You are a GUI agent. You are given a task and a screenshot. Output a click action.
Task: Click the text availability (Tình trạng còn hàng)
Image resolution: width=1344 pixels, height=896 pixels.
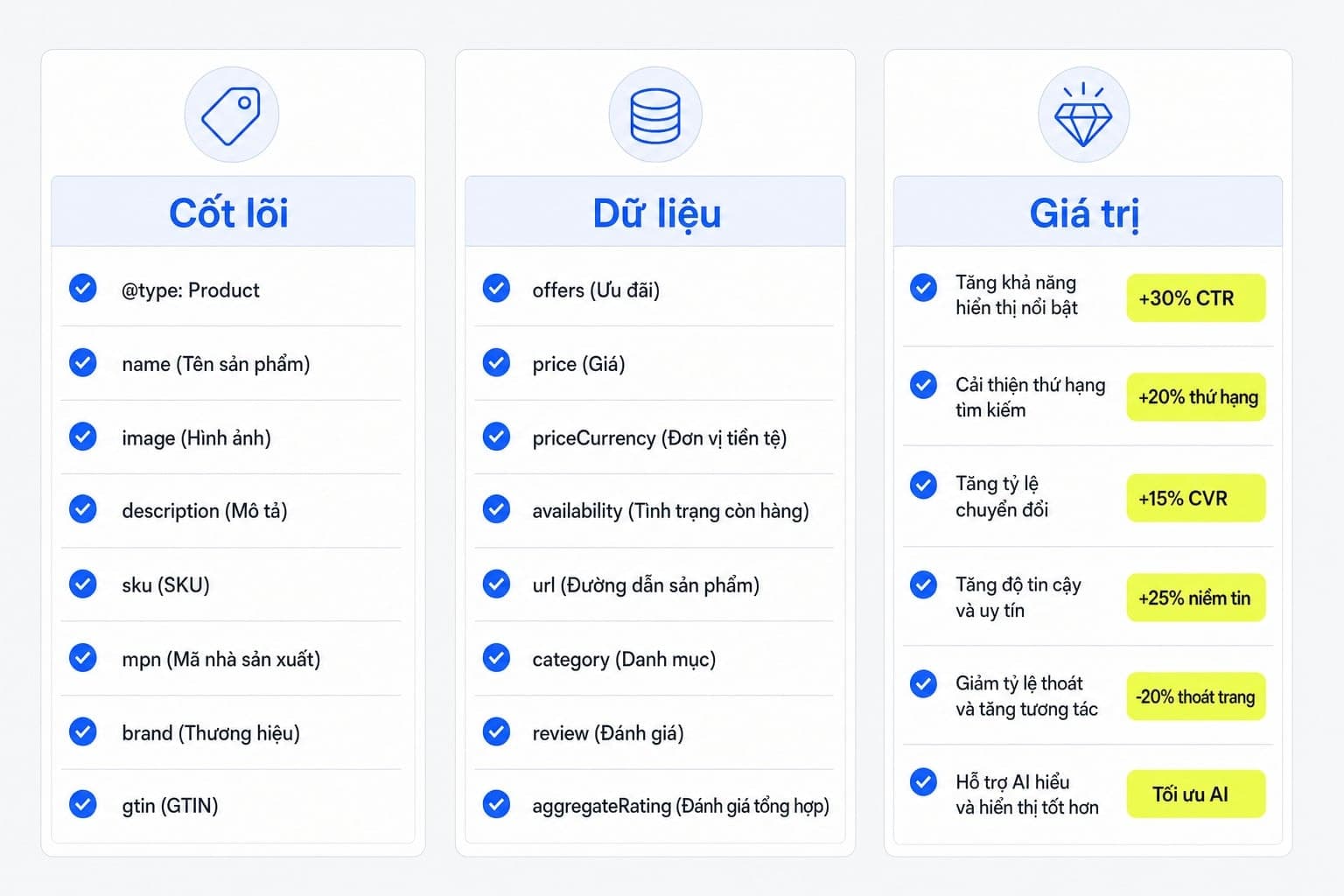(670, 511)
